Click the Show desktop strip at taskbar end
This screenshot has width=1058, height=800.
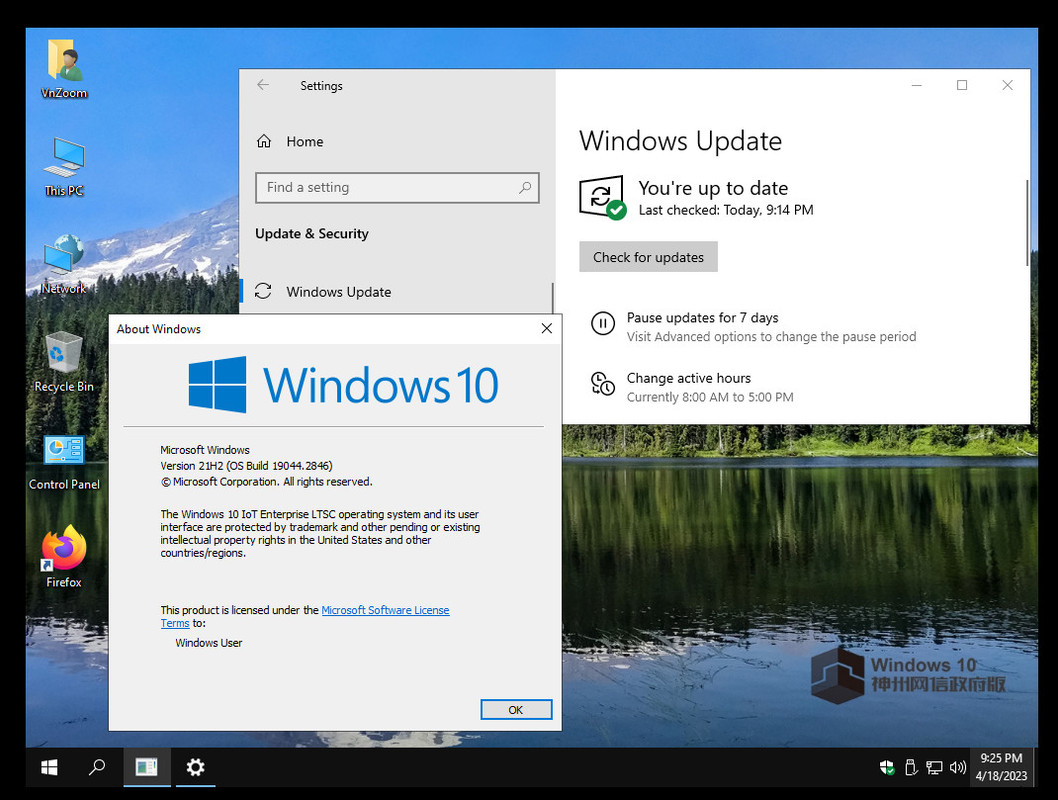1035,767
